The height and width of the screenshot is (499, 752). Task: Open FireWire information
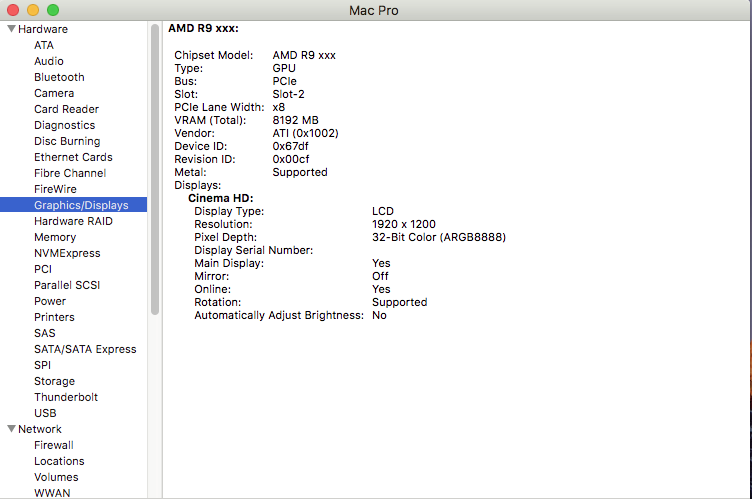(55, 189)
